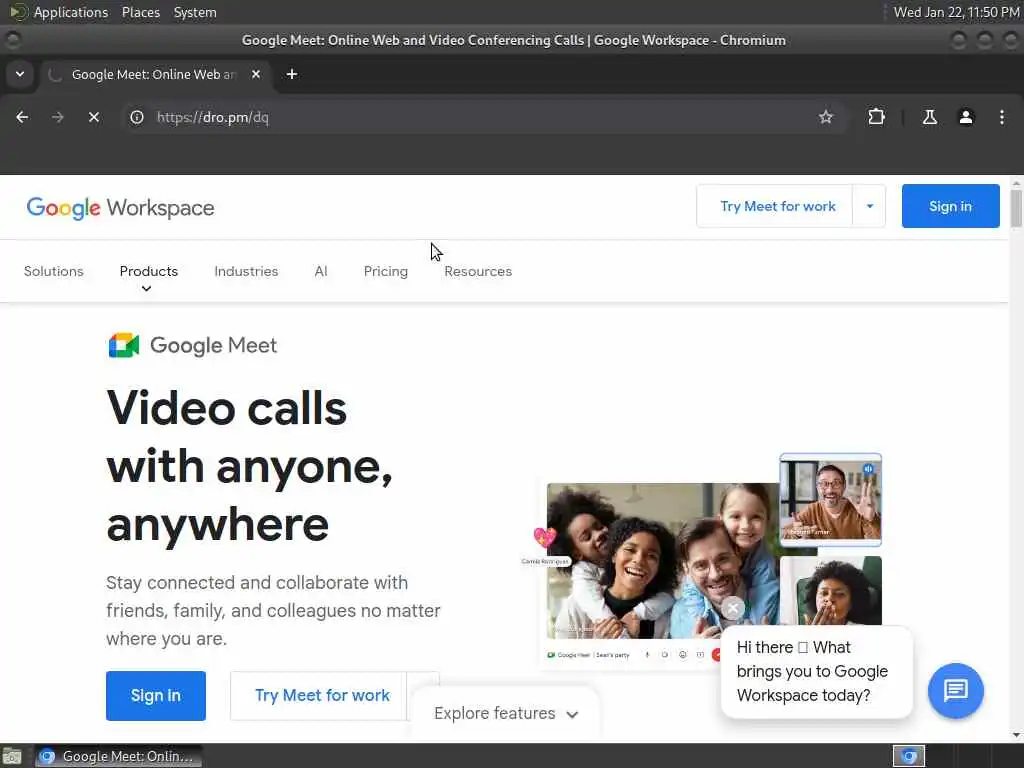Click the Applications menu logo icon

point(18,12)
